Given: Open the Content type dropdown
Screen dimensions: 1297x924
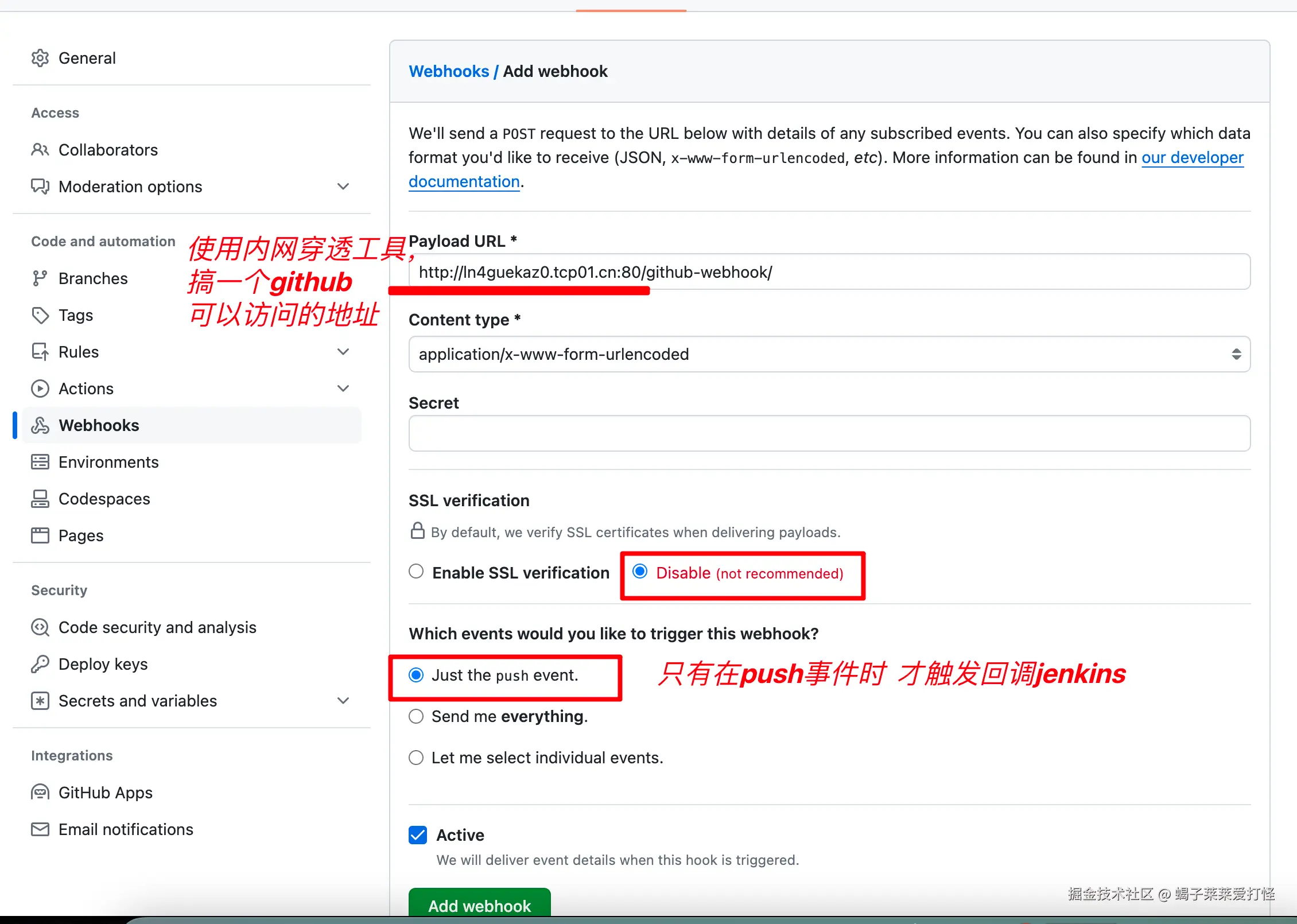Looking at the screenshot, I should pyautogui.click(x=829, y=354).
